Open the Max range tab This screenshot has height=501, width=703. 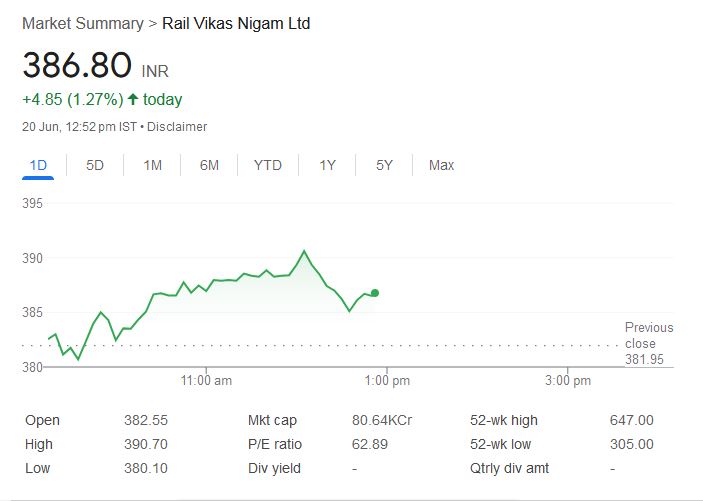(441, 165)
